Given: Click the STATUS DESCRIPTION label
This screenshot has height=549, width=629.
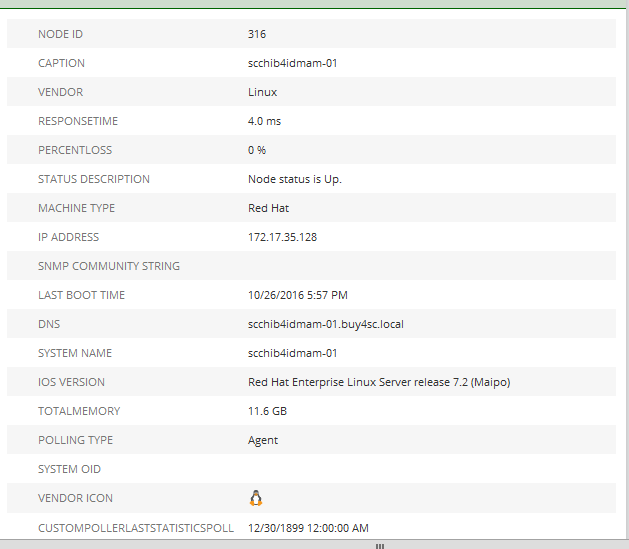Looking at the screenshot, I should 94,179.
